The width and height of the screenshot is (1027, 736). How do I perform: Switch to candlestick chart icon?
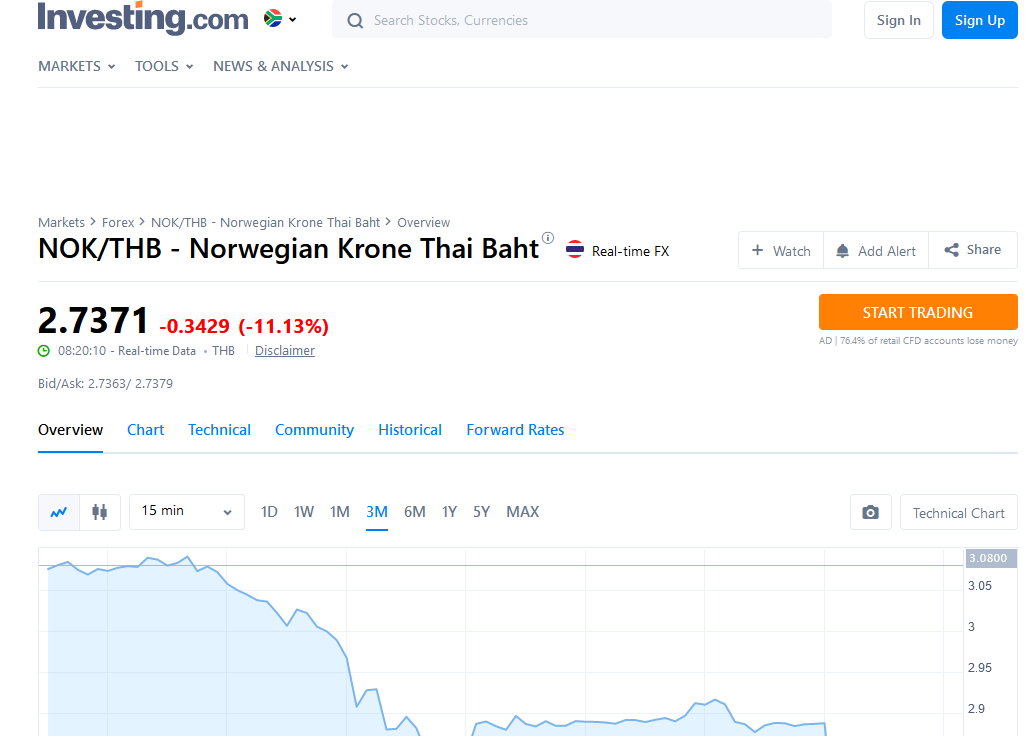click(100, 512)
